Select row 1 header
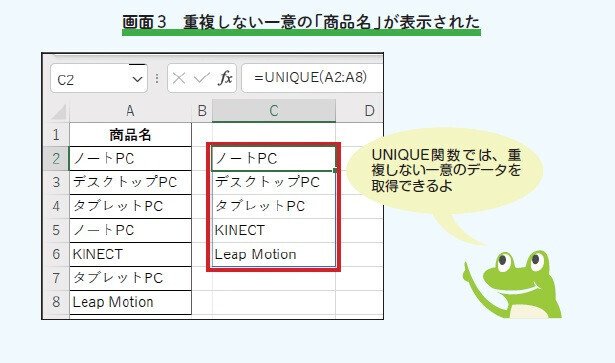Viewport: 615px width, 363px height. pos(56,134)
